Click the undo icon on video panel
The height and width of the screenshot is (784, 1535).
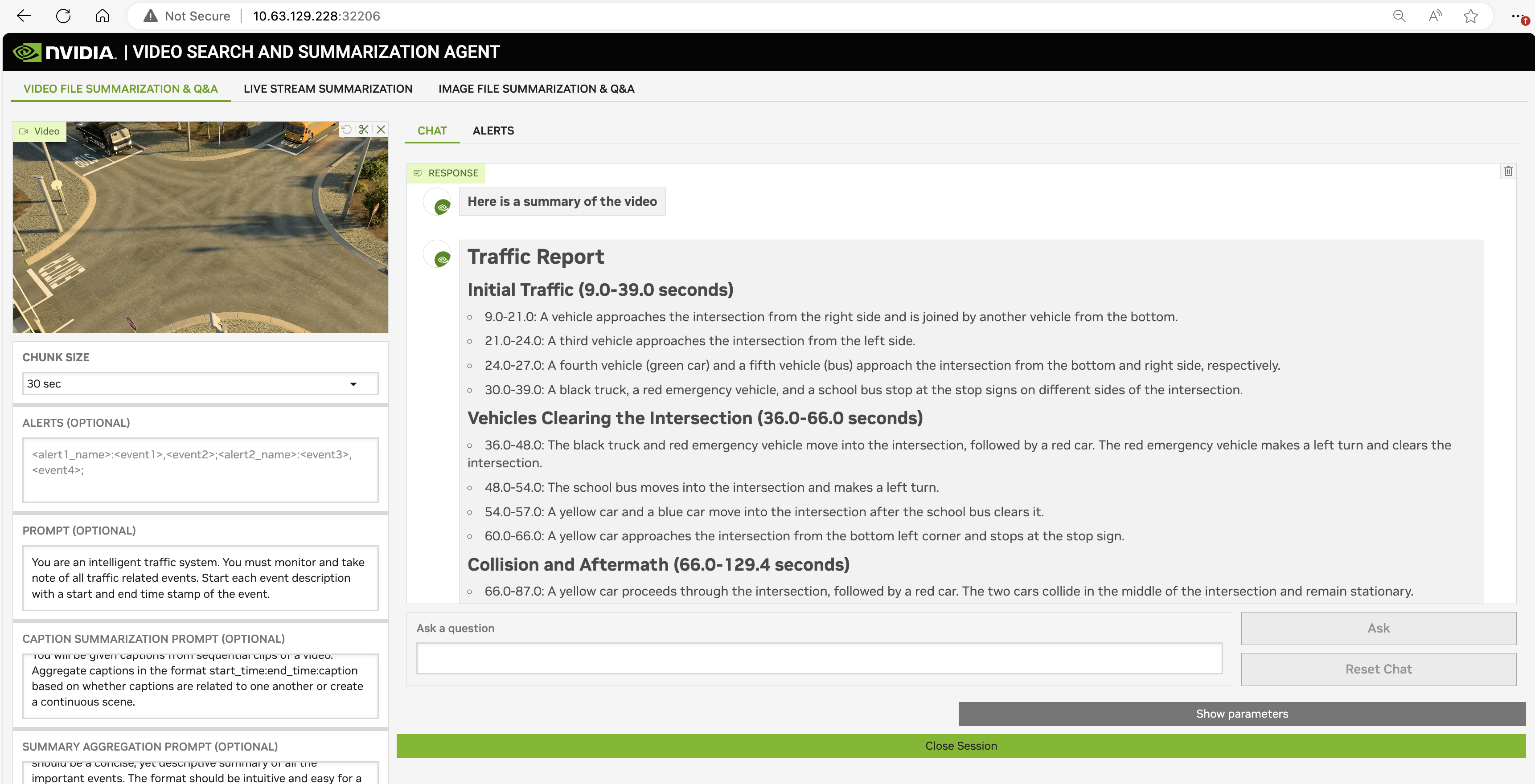[x=347, y=129]
